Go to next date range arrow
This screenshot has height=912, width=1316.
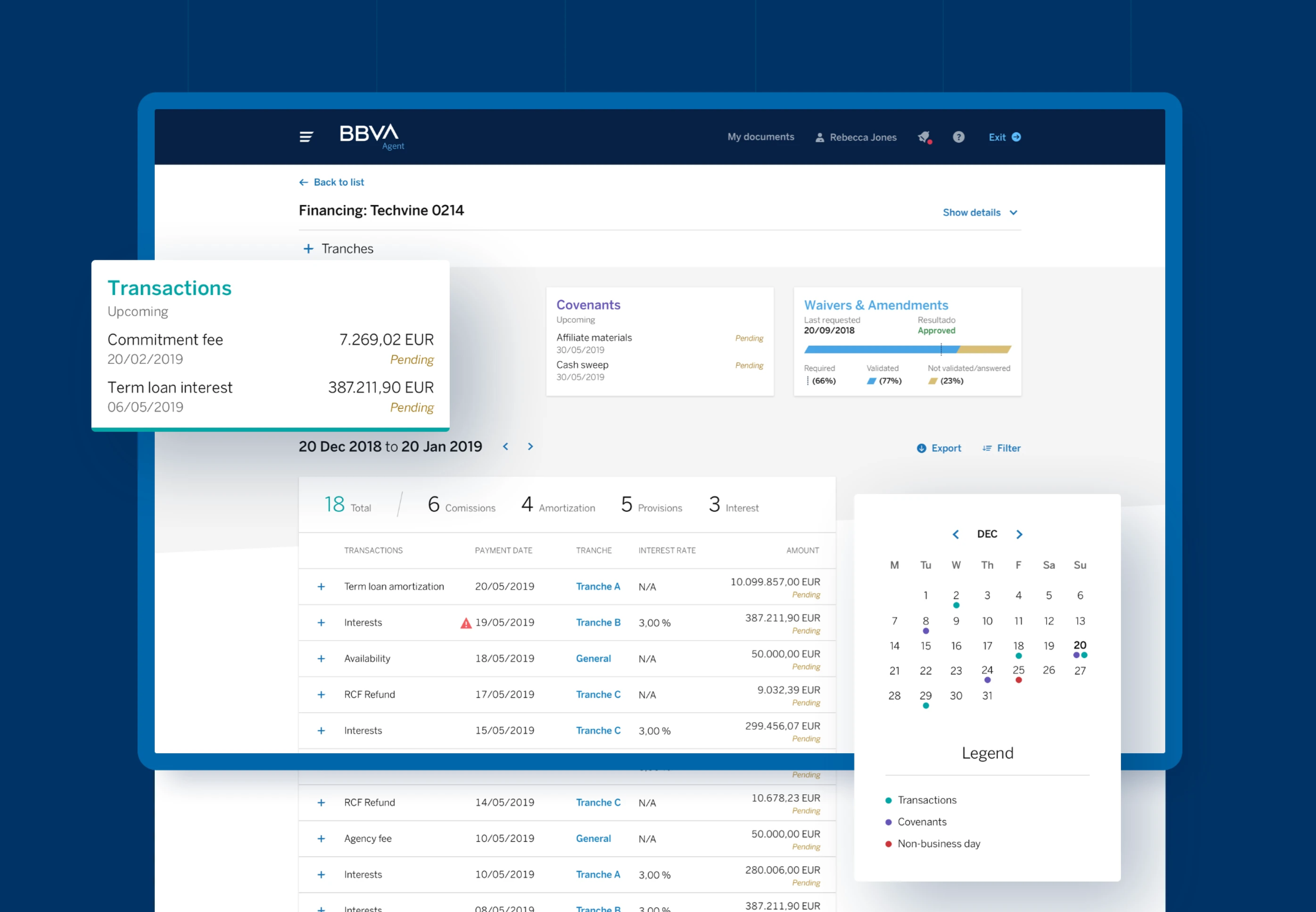tap(530, 447)
